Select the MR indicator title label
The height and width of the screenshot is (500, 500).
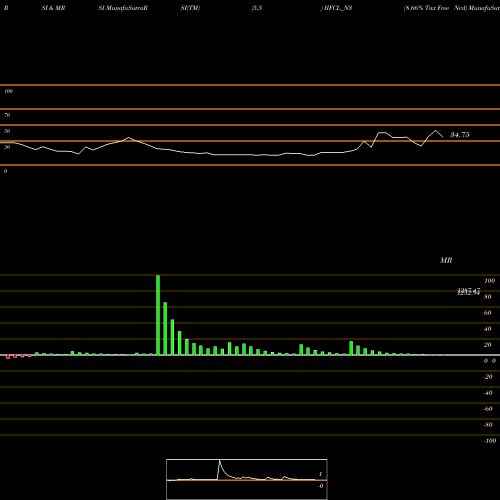446,260
